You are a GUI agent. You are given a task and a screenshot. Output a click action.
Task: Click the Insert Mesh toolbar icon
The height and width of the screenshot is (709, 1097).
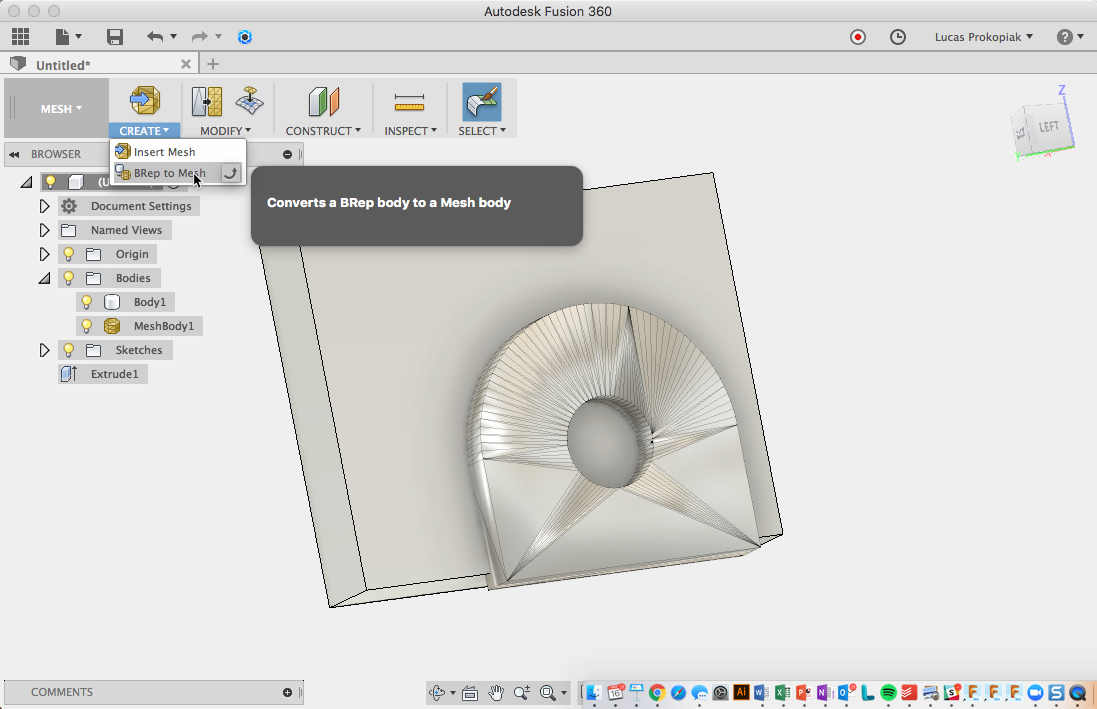coord(145,101)
